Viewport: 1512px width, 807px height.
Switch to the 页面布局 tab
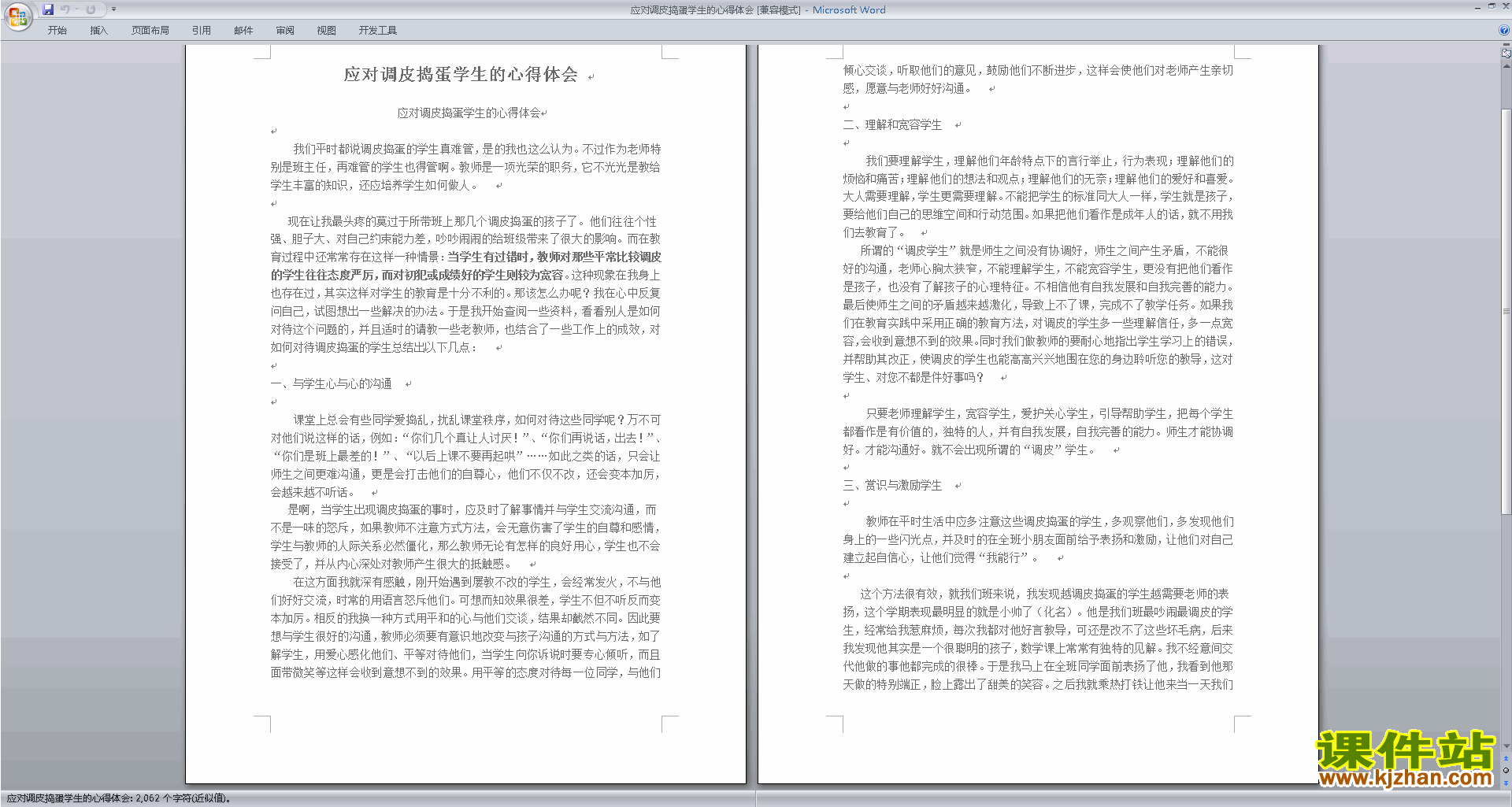150,31
